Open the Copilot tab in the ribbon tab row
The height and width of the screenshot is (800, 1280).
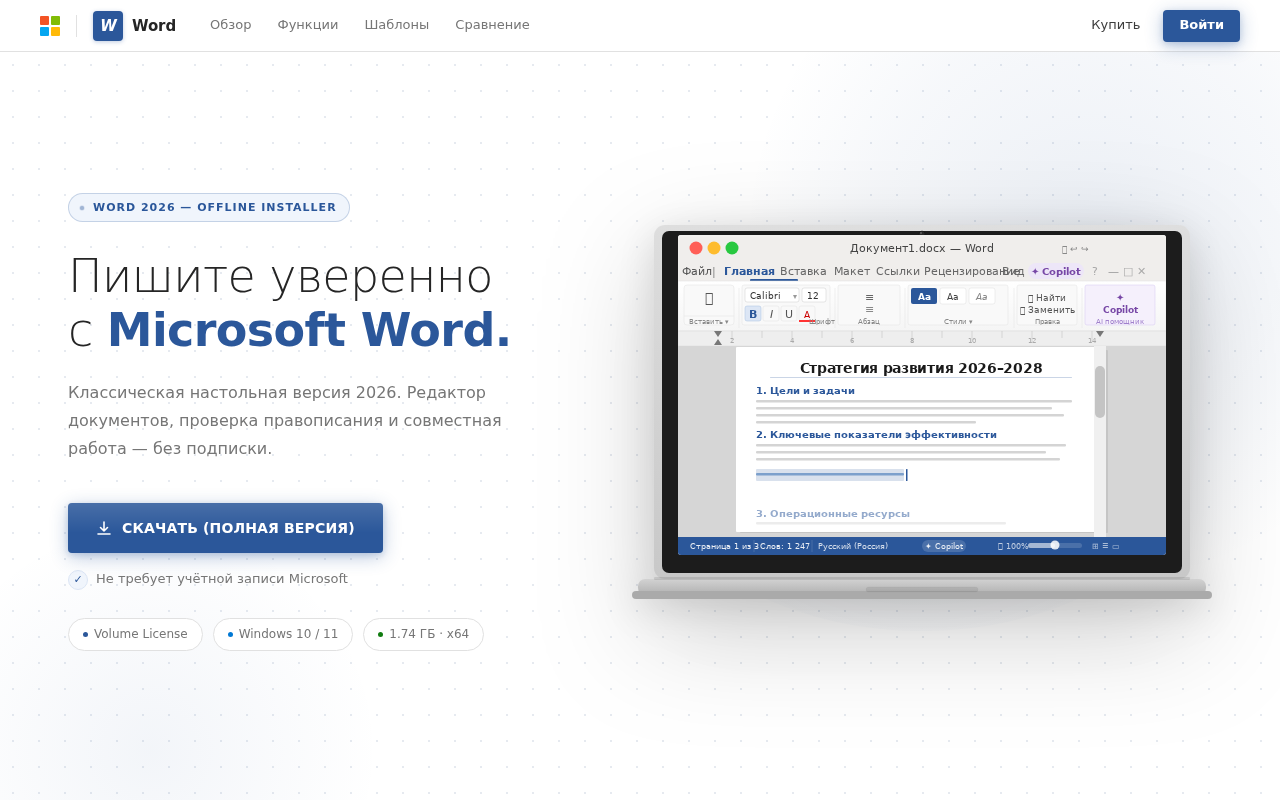pyautogui.click(x=1056, y=272)
